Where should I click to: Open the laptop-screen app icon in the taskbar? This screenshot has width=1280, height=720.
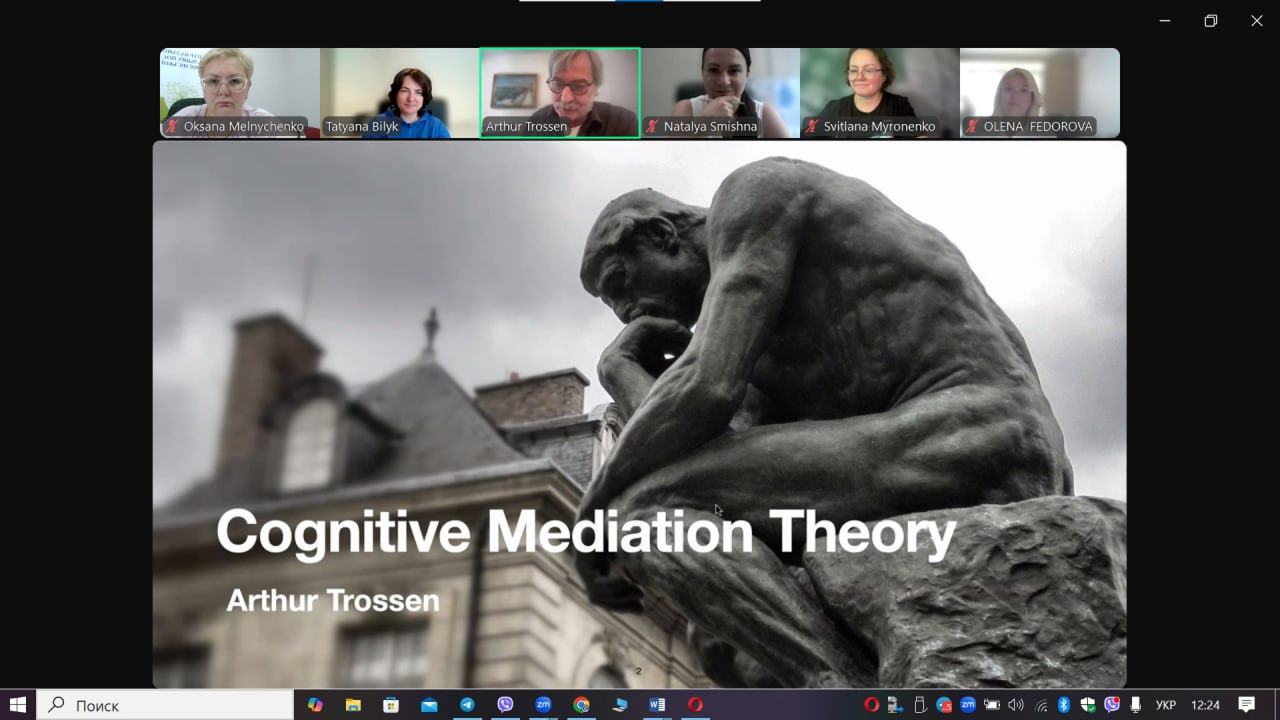point(619,705)
